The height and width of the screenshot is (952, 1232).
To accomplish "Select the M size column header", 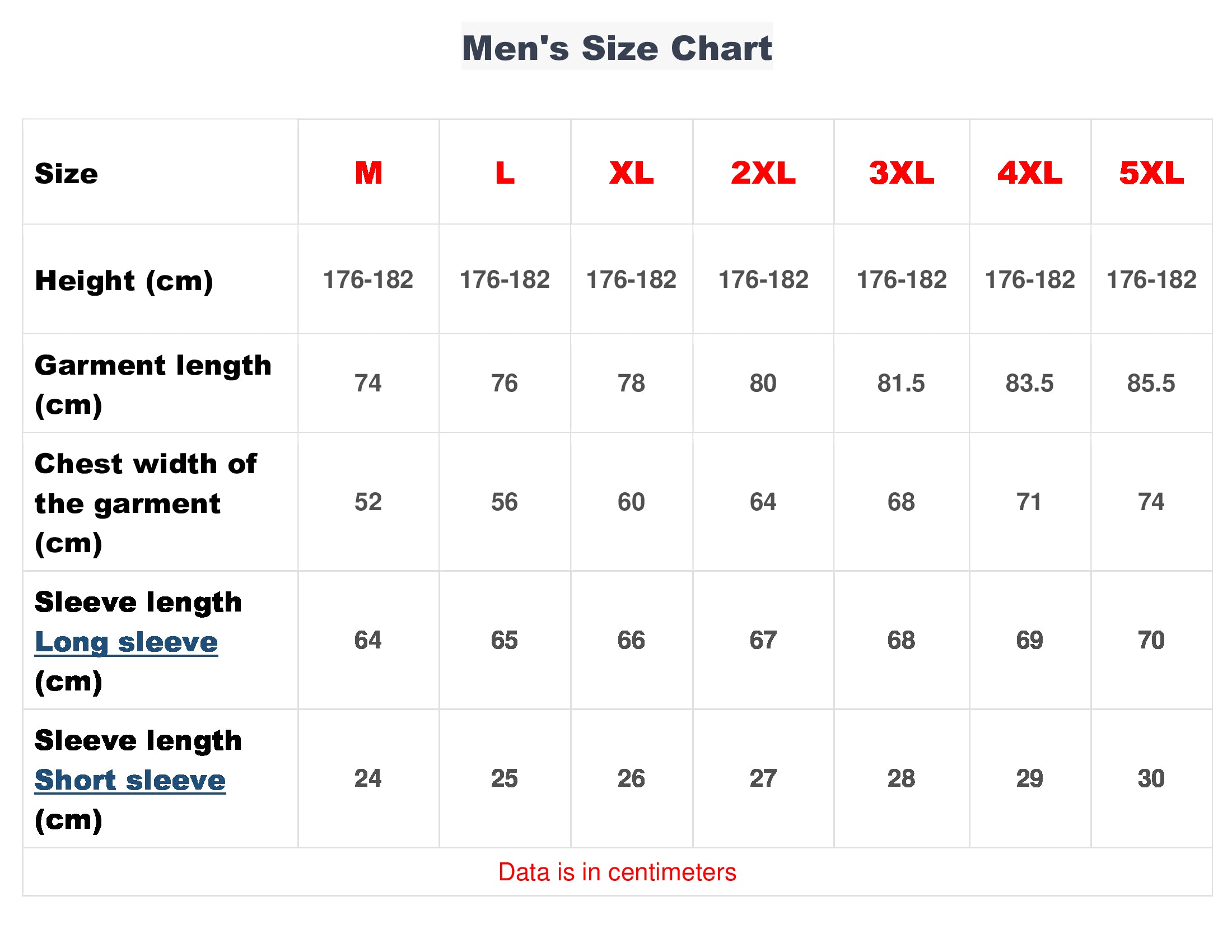I will 368,173.
